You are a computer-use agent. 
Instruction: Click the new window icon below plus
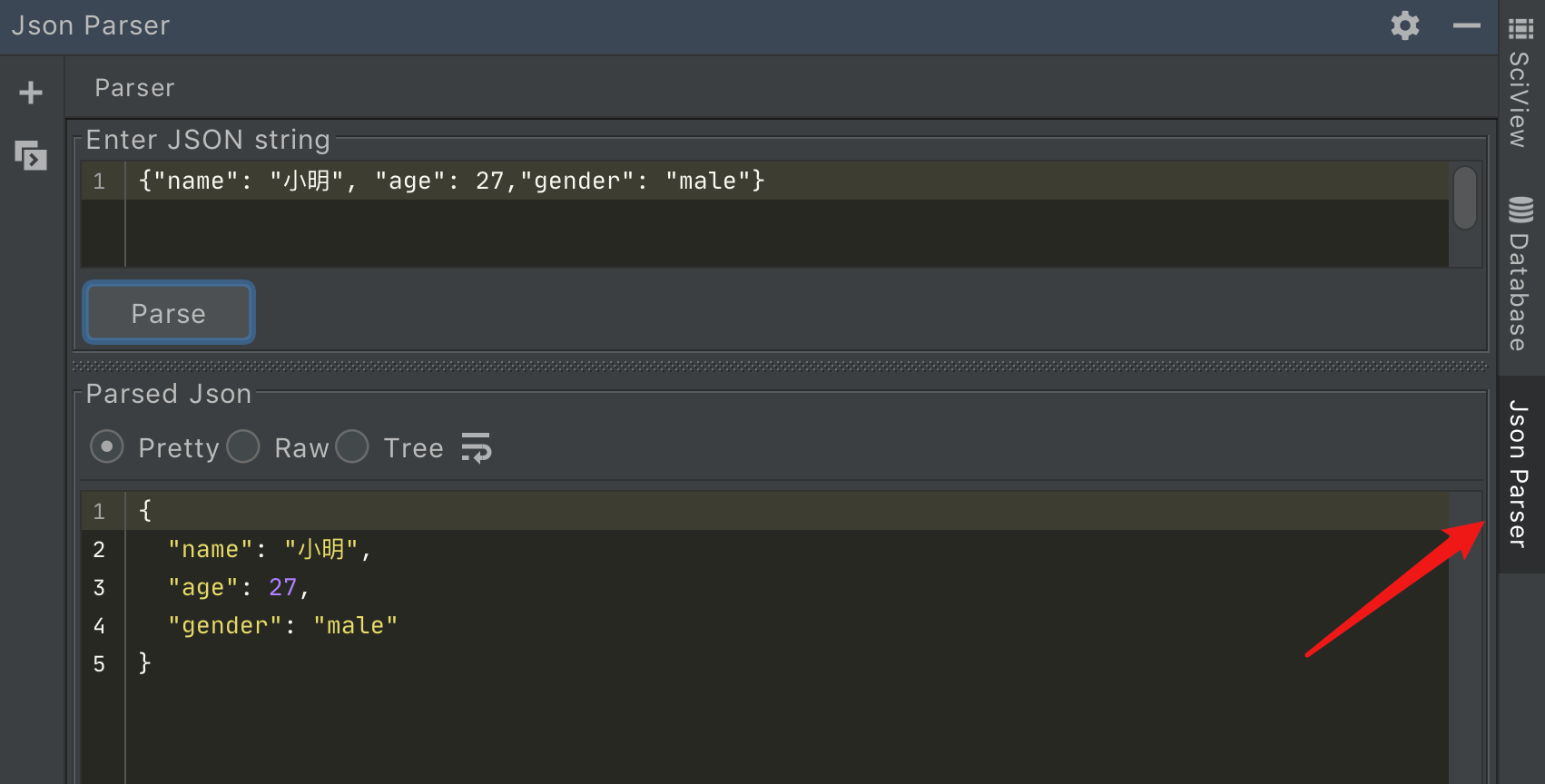[31, 156]
